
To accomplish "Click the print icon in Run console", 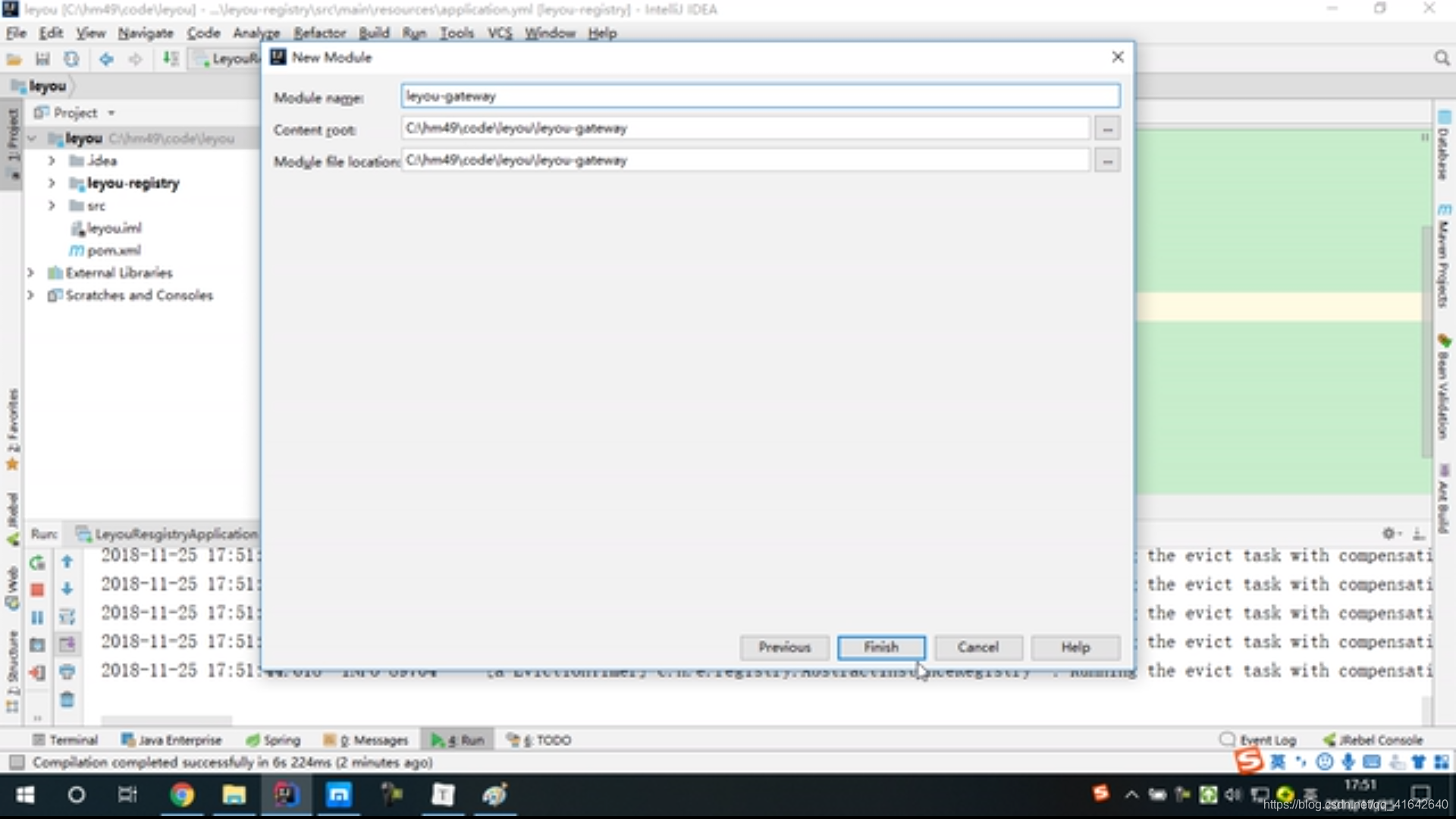I will 67,672.
